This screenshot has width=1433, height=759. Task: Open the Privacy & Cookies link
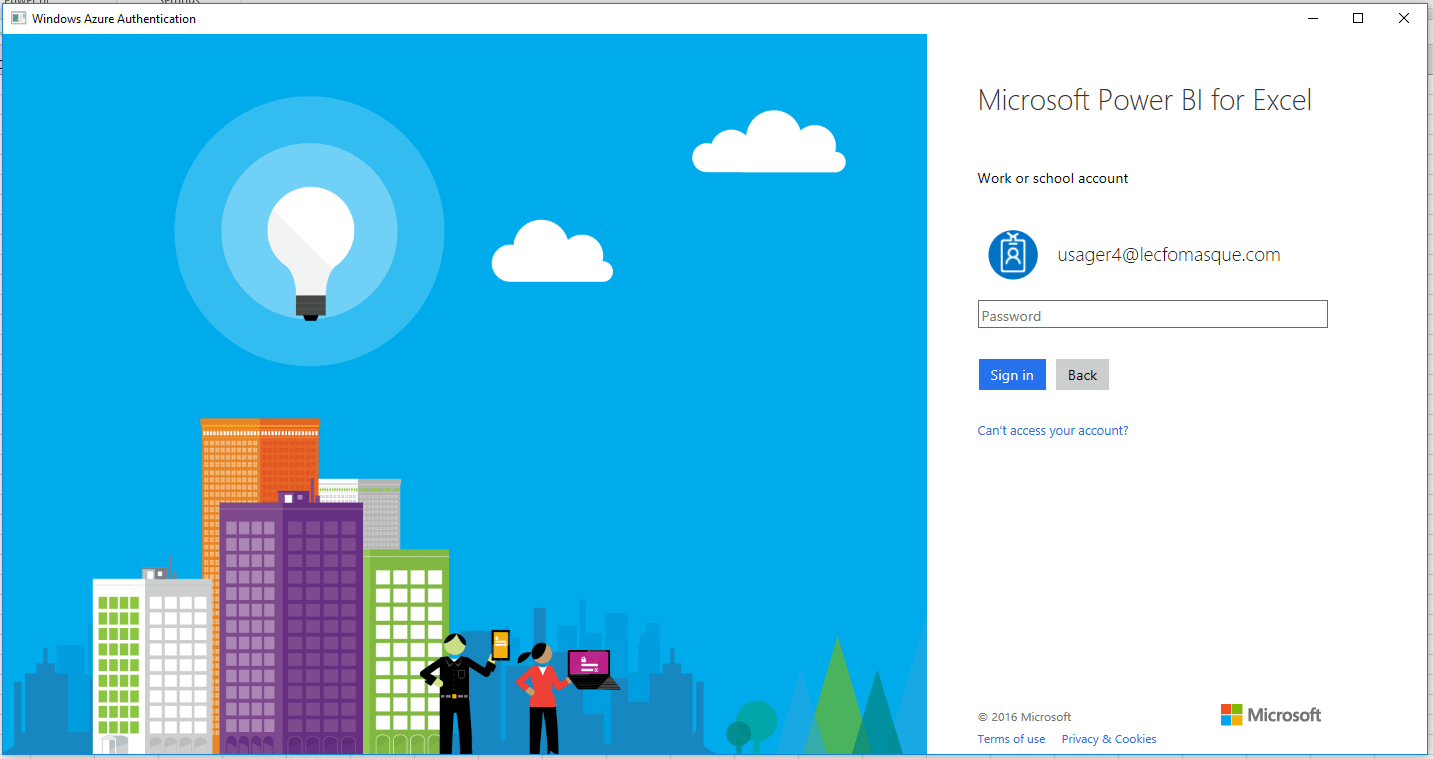[1109, 739]
